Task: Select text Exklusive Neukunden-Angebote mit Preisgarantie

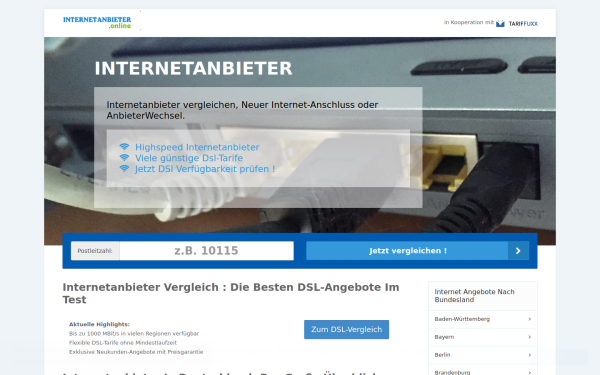Action: 136,352
